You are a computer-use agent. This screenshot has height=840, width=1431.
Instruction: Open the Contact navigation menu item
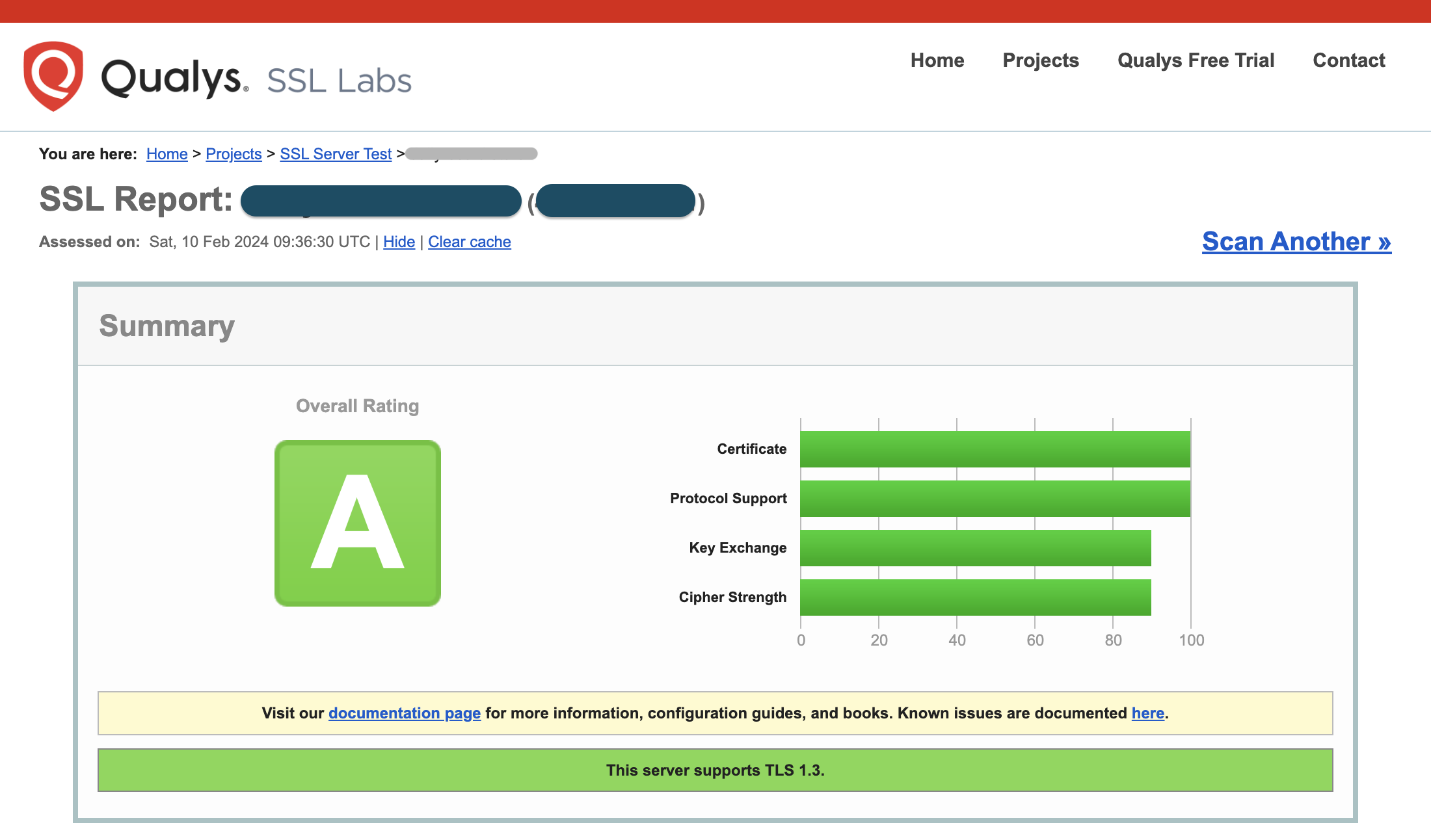click(x=1349, y=60)
